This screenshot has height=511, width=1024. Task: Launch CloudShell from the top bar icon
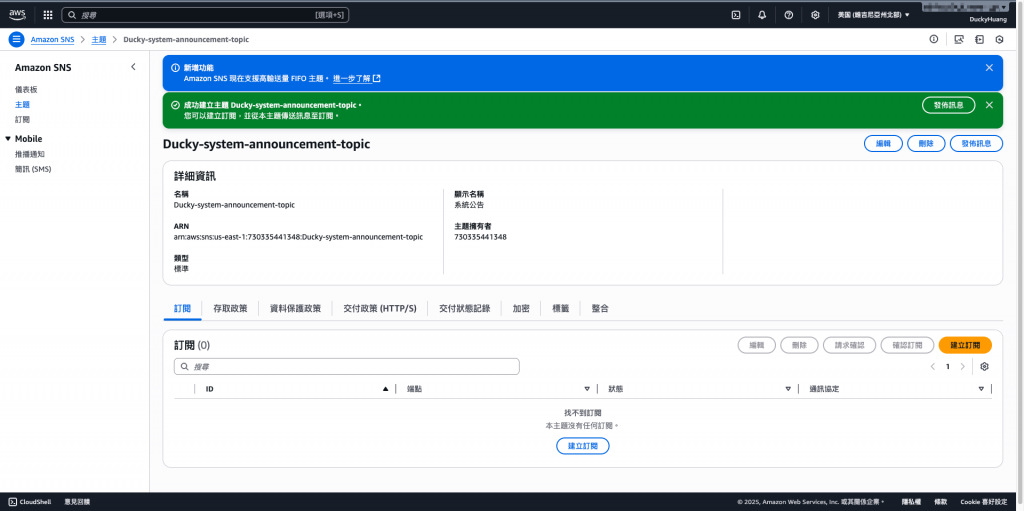pyautogui.click(x=735, y=15)
